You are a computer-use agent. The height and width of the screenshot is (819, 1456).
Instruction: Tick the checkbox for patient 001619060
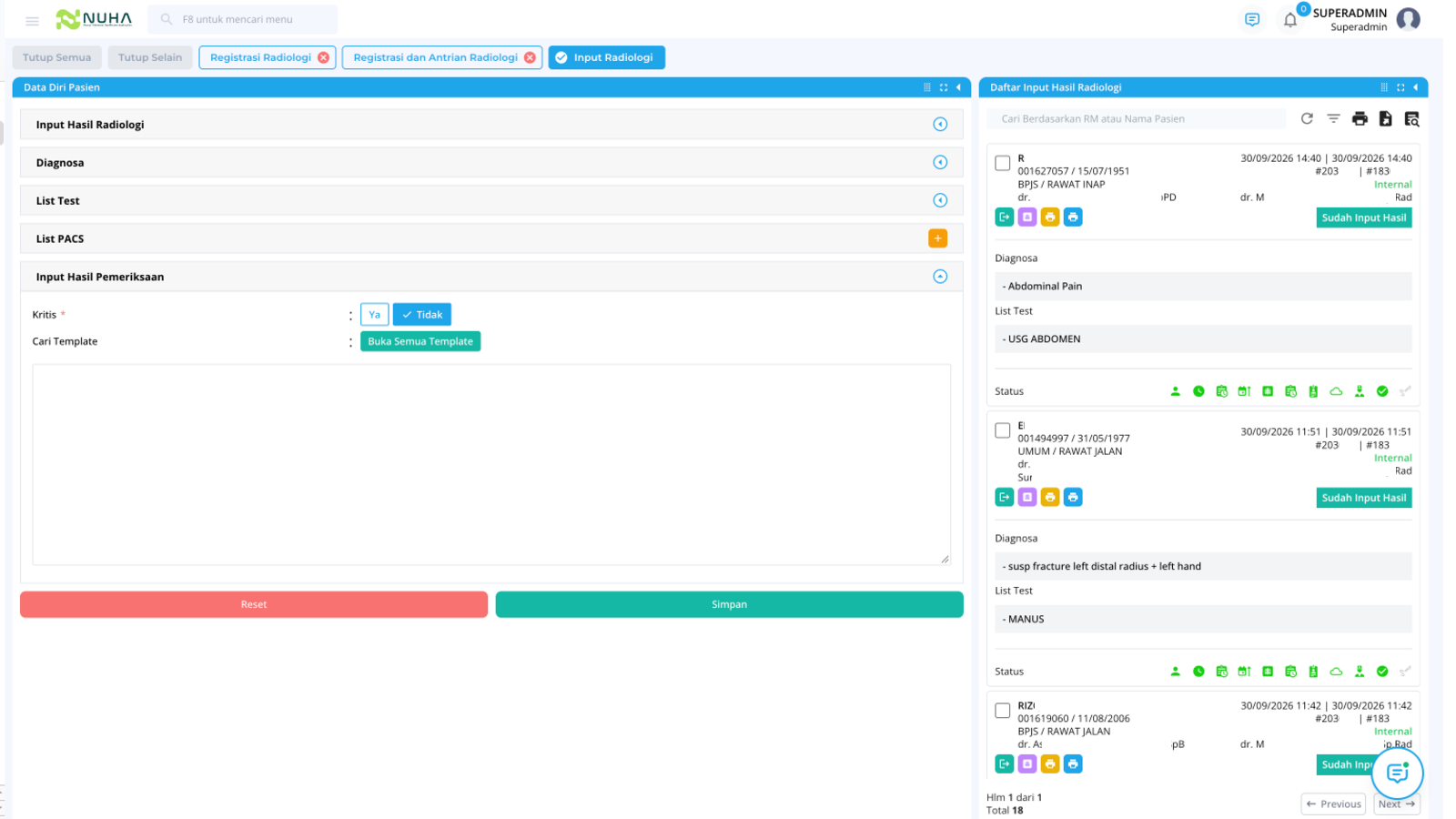pyautogui.click(x=1003, y=710)
